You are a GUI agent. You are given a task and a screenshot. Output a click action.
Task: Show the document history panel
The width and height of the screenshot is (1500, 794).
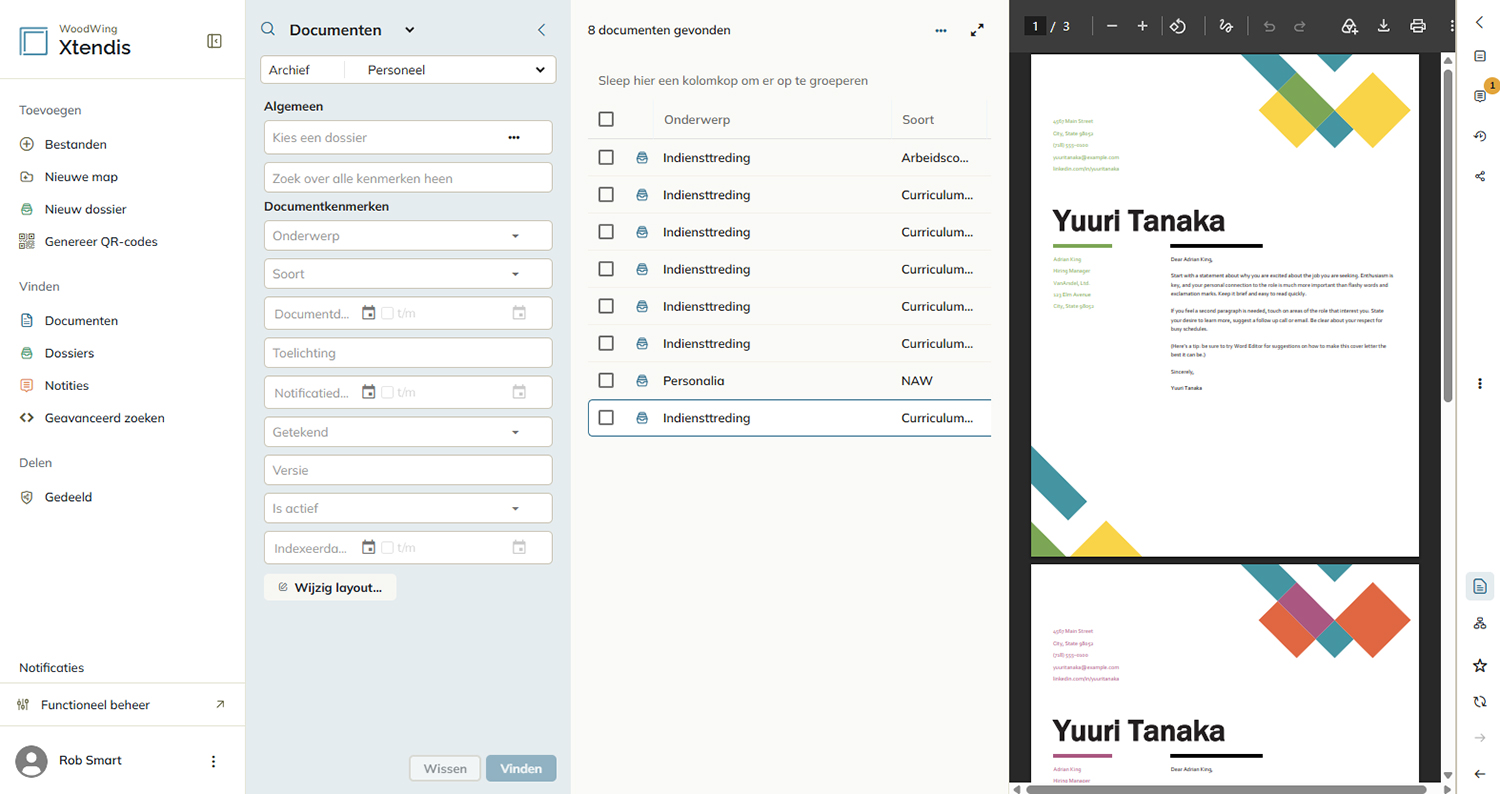(x=1480, y=136)
